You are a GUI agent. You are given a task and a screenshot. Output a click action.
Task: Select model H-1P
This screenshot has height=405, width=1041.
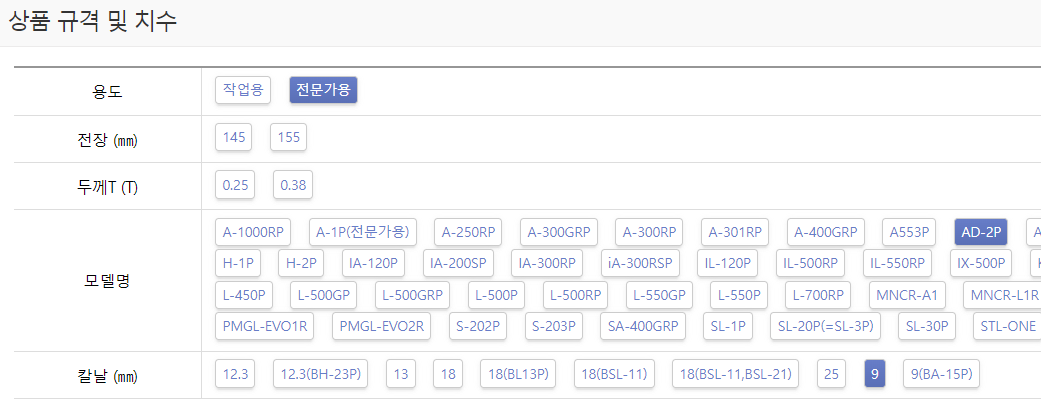(x=237, y=263)
